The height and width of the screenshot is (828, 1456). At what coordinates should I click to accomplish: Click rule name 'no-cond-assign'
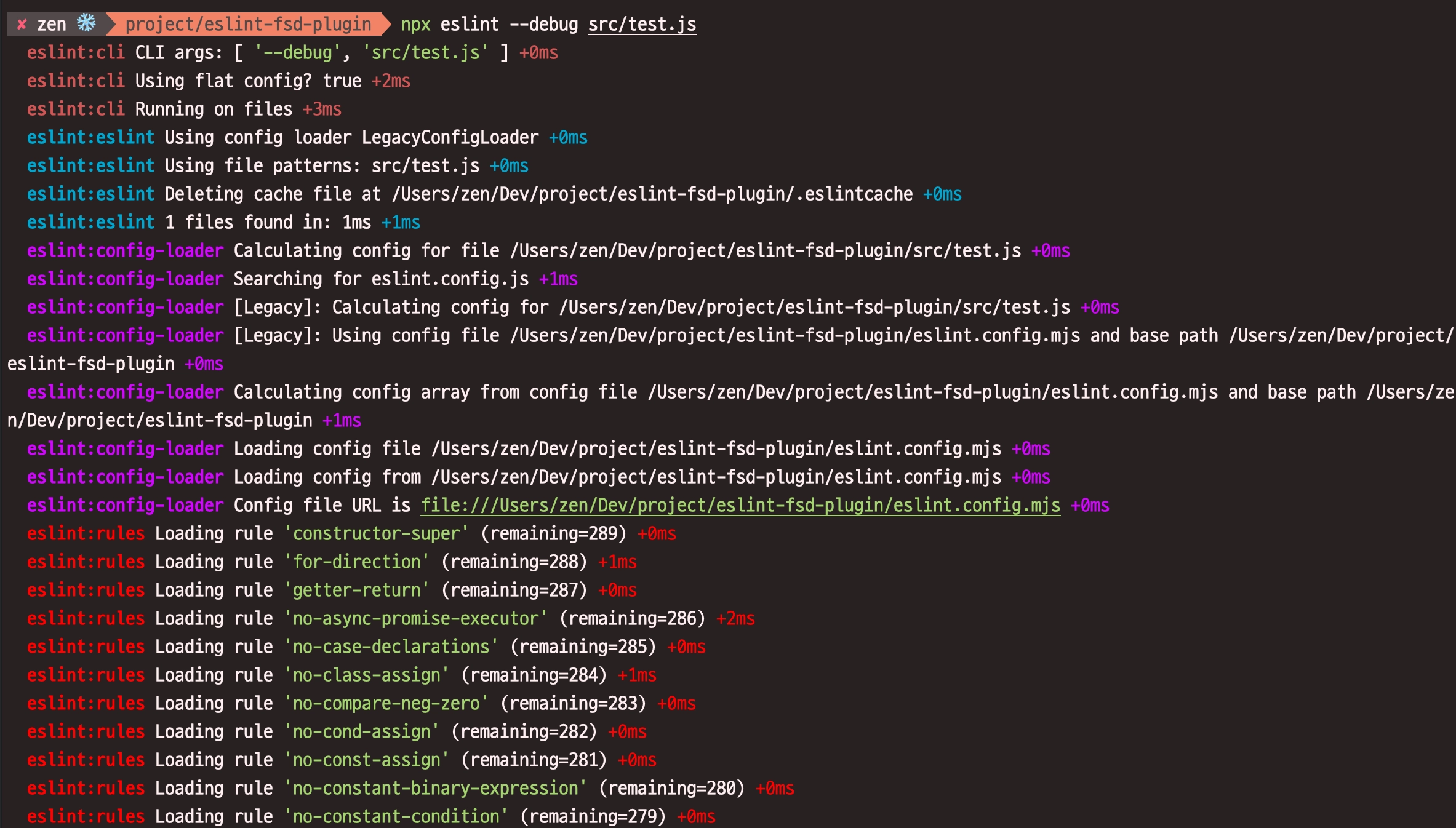pyautogui.click(x=361, y=732)
